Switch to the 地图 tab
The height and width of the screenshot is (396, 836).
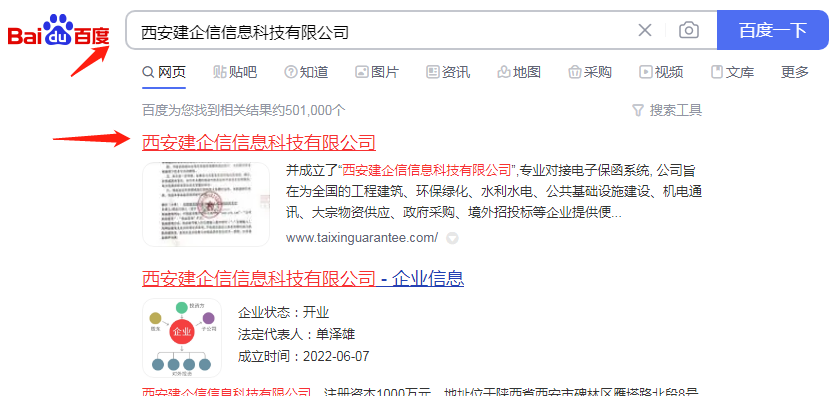(519, 72)
